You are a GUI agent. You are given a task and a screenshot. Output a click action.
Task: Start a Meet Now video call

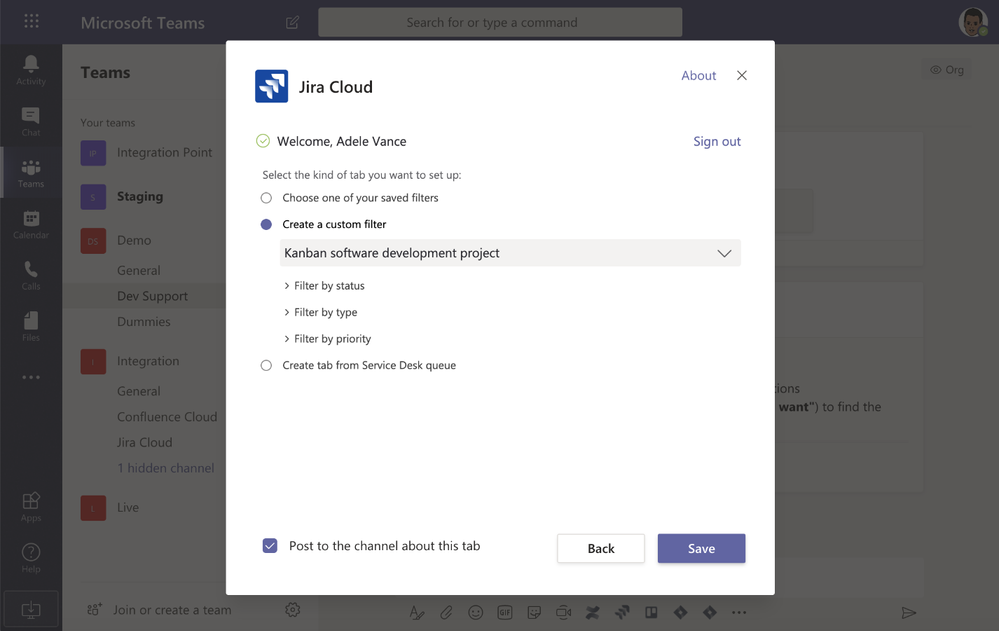(x=562, y=612)
